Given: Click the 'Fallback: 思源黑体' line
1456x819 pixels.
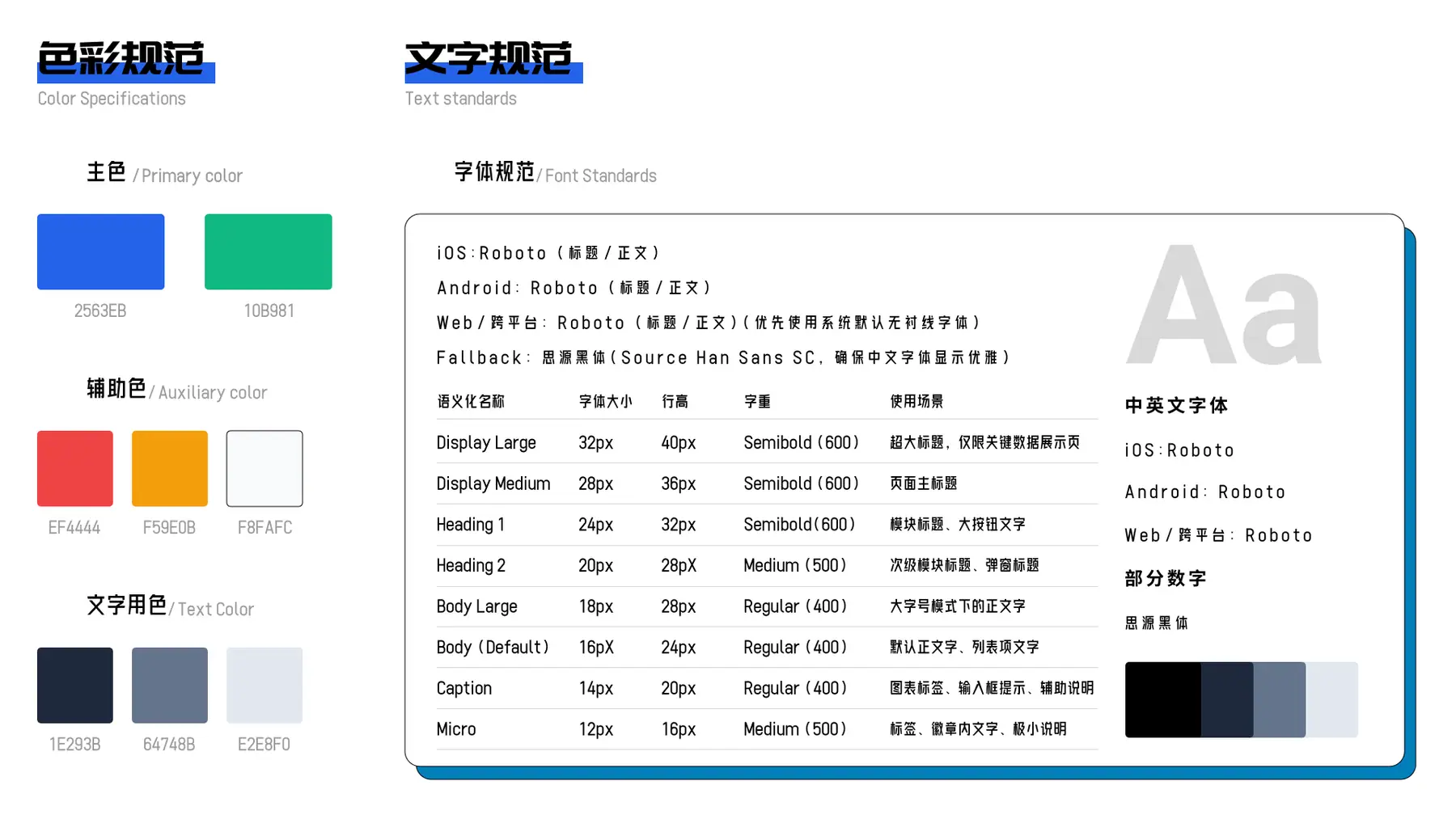Looking at the screenshot, I should [723, 357].
